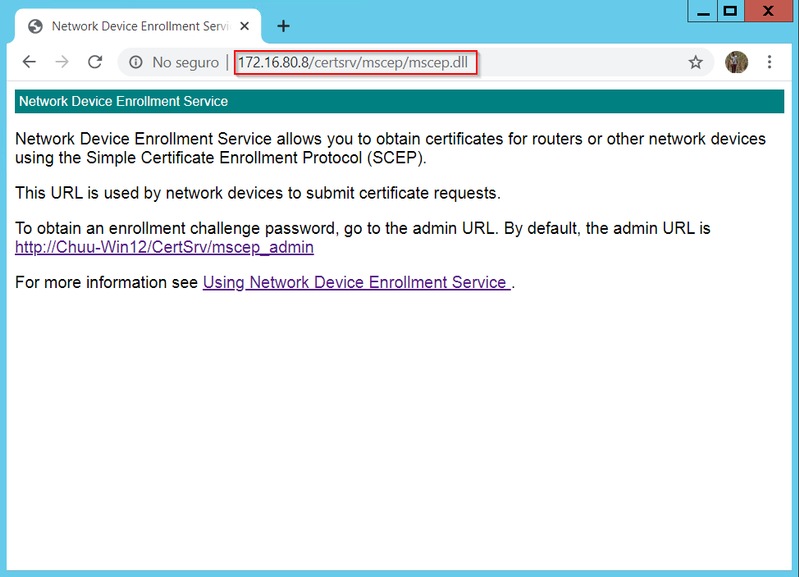This screenshot has height=577, width=799.
Task: Open site information via the circled-i icon
Action: pos(136,62)
